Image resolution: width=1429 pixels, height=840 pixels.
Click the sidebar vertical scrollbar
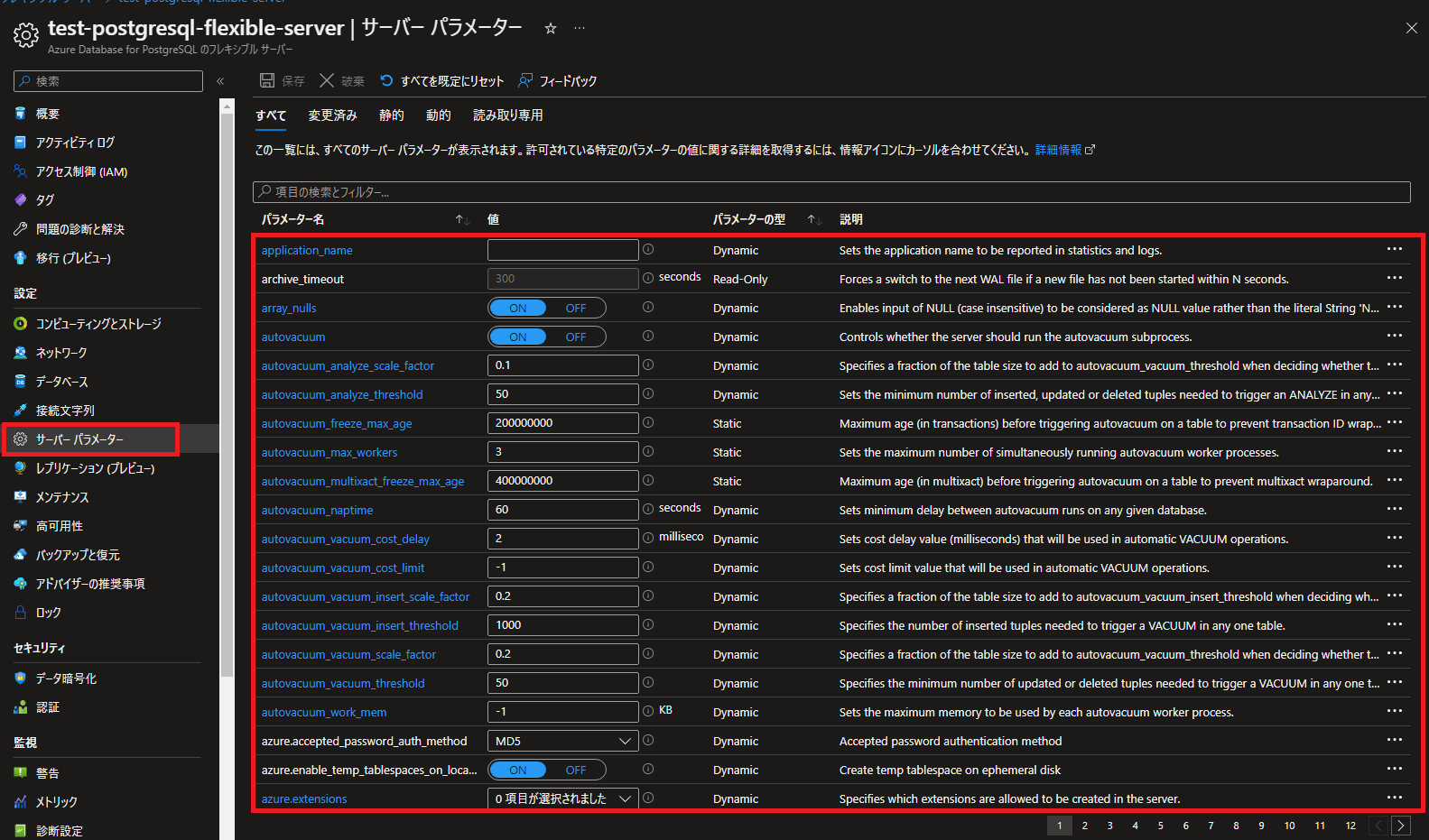click(227, 393)
